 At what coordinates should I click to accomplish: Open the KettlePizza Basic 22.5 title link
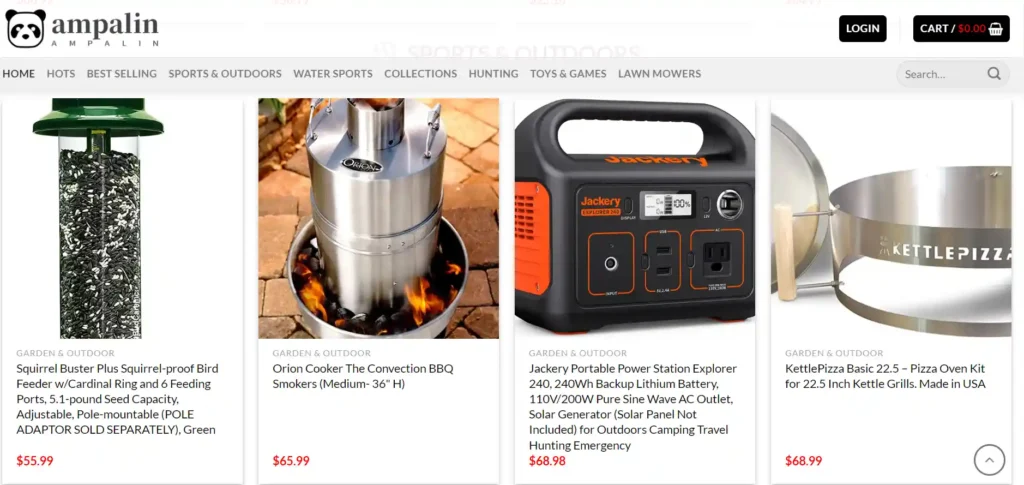(x=885, y=376)
